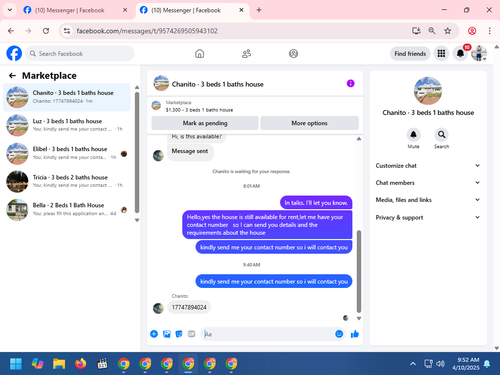Open the profile circle icon in navigation
The width and height of the screenshot is (500, 375).
293,53
